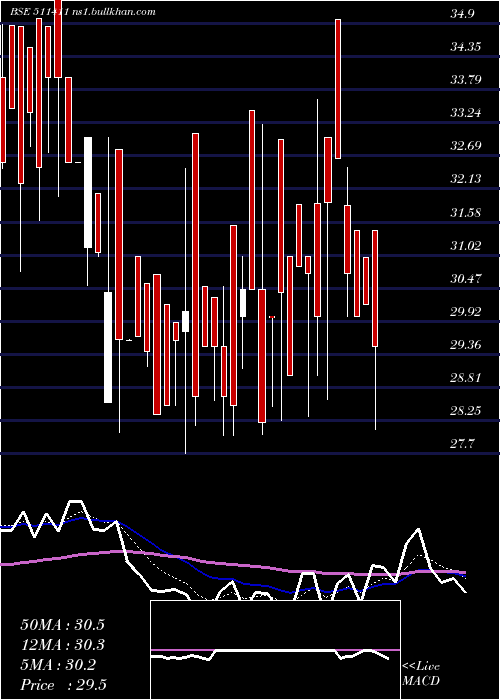Click the 31.58 price axis label
500x700 pixels.
tap(468, 212)
